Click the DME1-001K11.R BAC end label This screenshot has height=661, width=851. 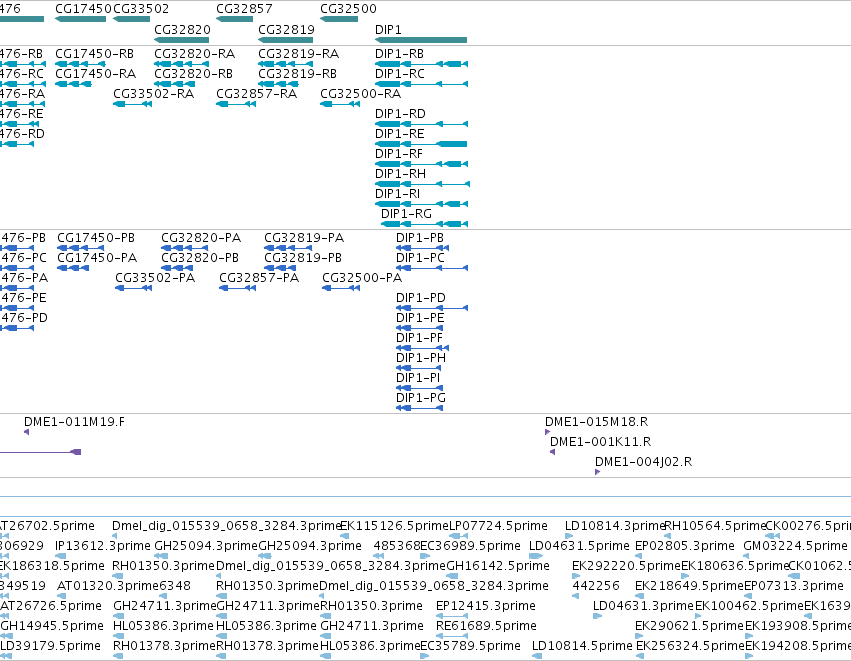[601, 442]
